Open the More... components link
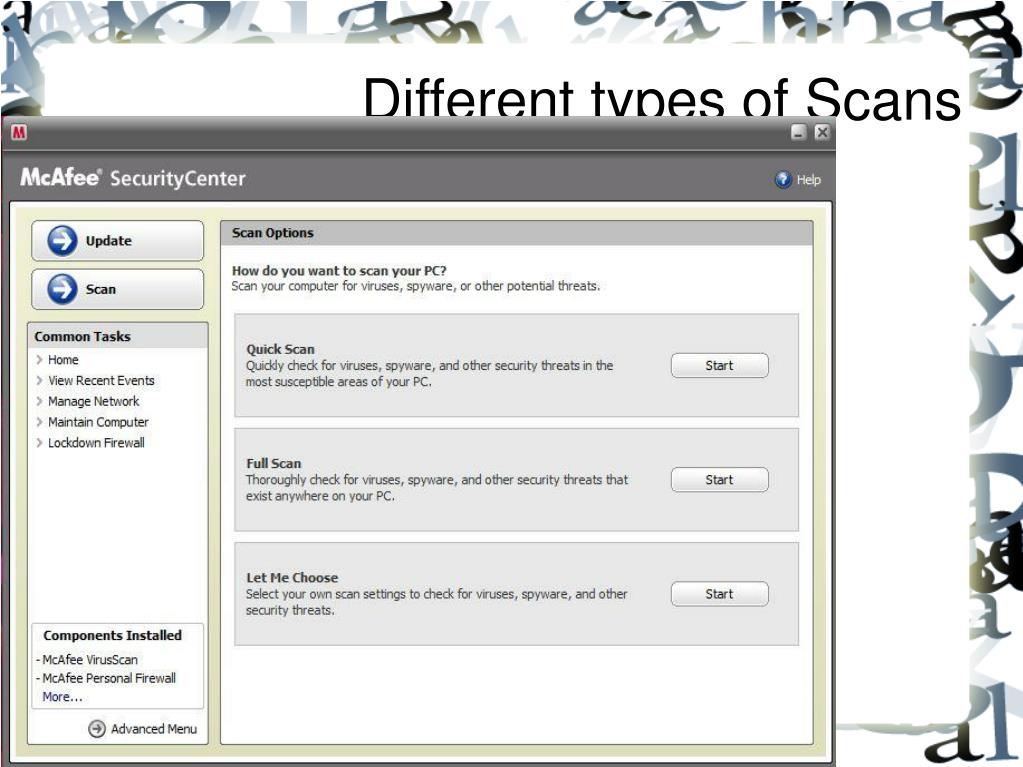The width and height of the screenshot is (1023, 767). [x=62, y=697]
